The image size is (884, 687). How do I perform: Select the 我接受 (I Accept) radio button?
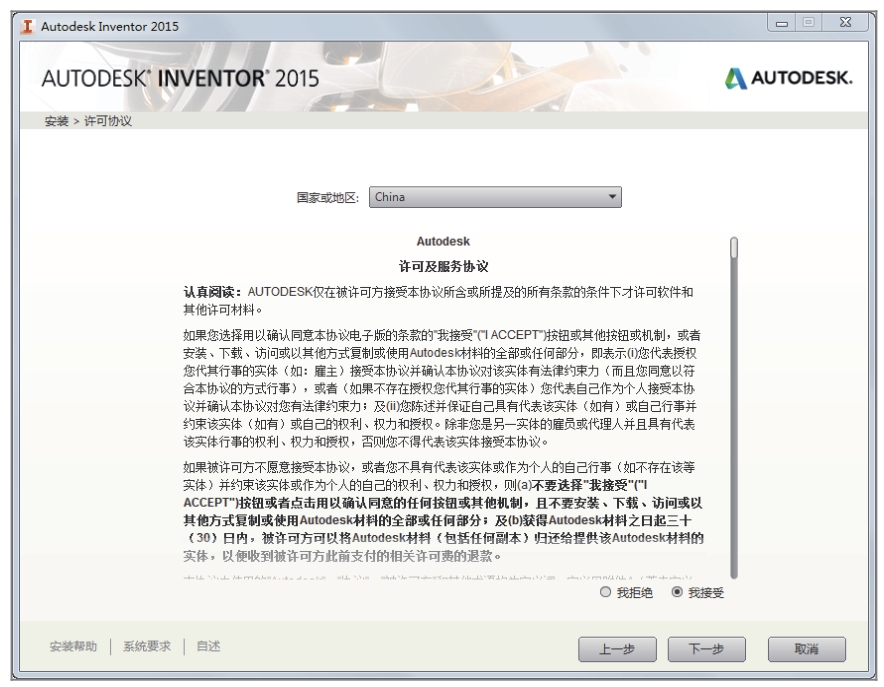point(677,592)
